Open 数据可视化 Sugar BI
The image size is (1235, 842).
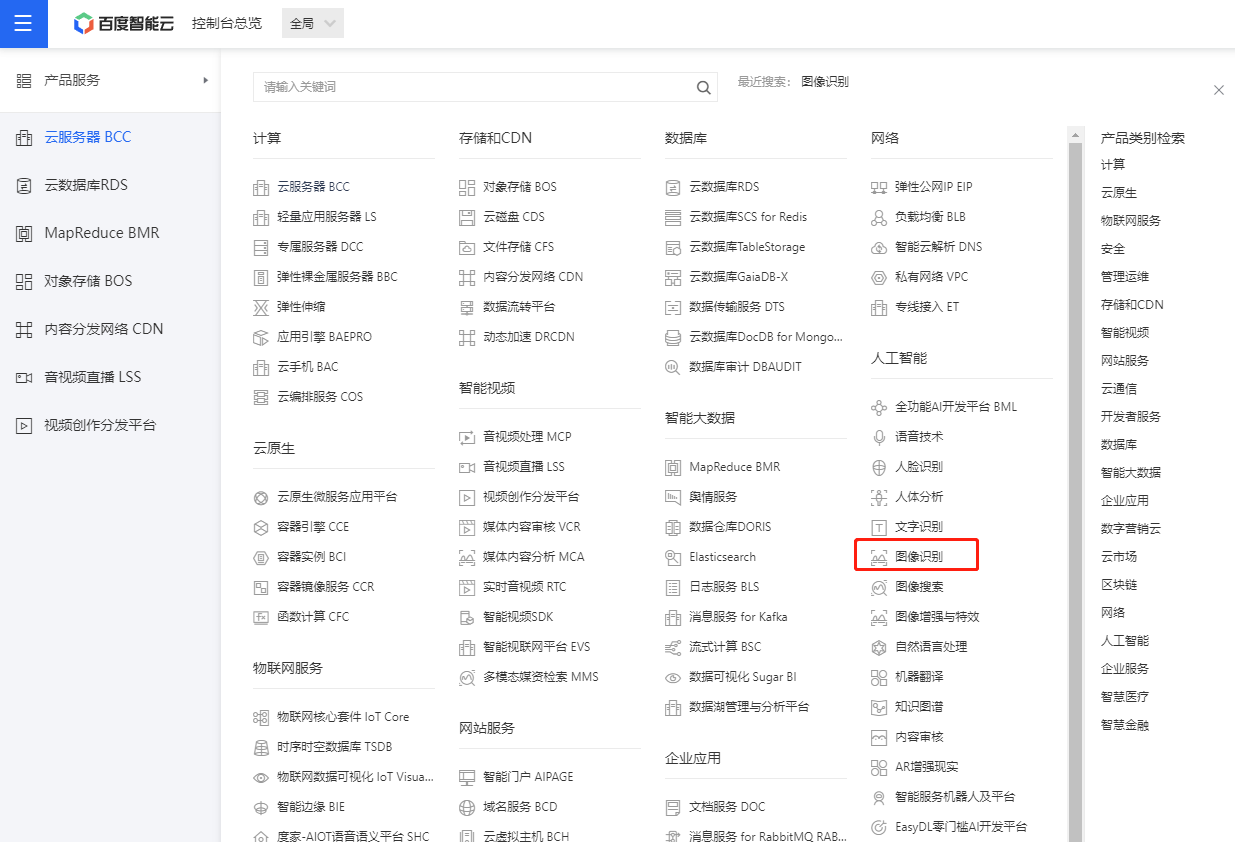pyautogui.click(x=743, y=677)
